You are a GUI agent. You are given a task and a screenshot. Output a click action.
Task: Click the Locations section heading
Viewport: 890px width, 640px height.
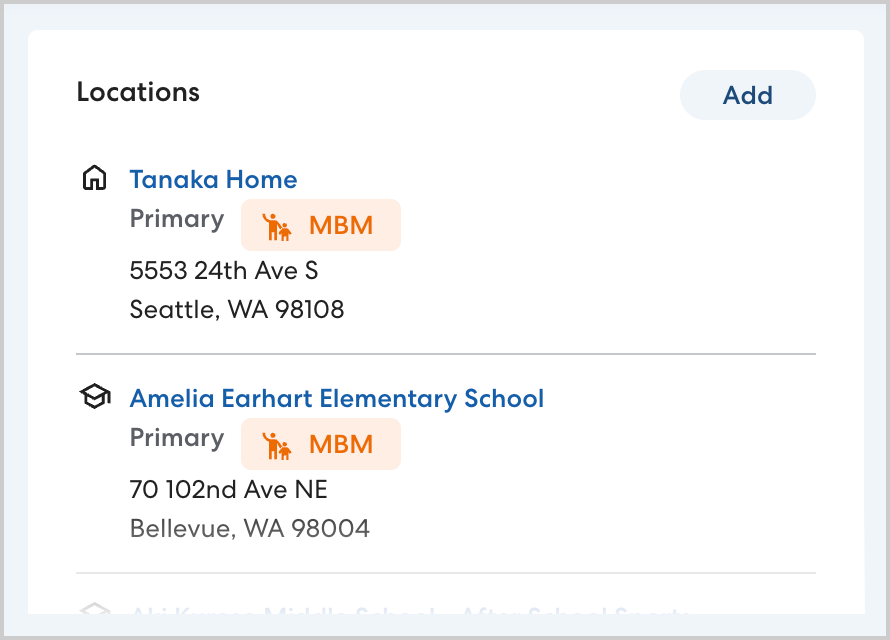coord(138,92)
